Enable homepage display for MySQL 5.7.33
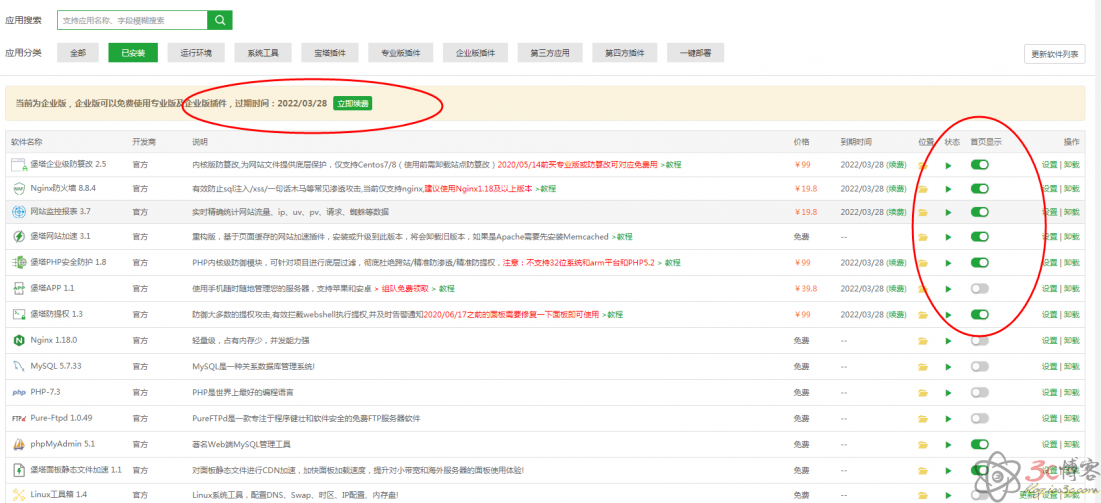1101x503 pixels. click(980, 366)
